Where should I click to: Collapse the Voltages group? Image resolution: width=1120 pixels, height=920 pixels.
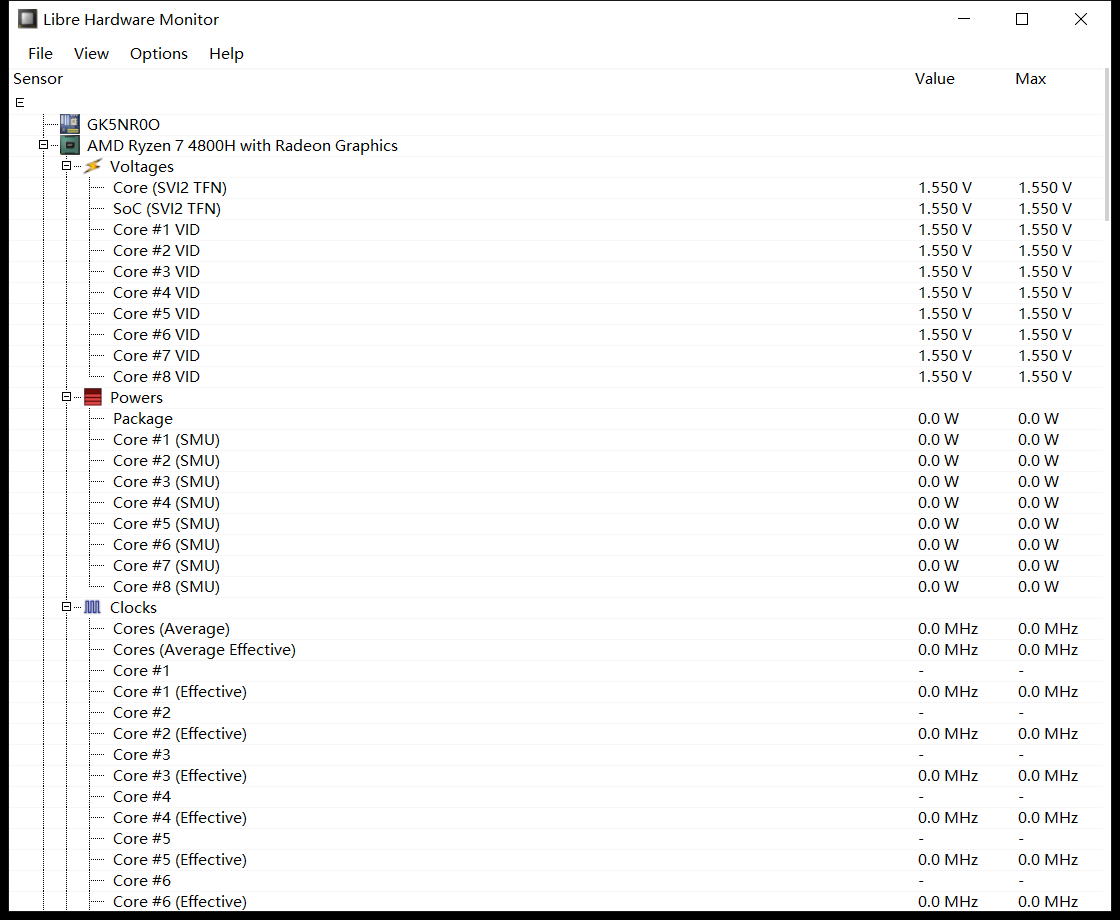click(x=66, y=166)
